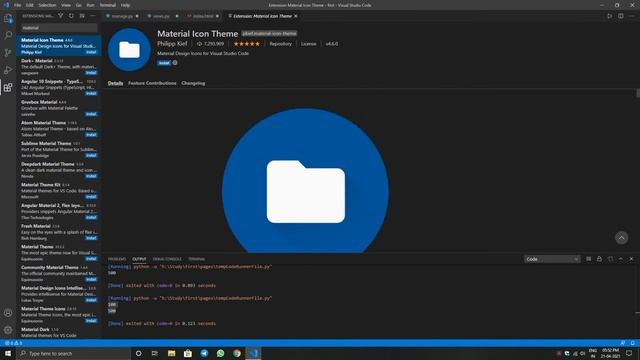The width and height of the screenshot is (640, 360).
Task: Open manage gear beside extension Install button
Action: pyautogui.click(x=175, y=63)
